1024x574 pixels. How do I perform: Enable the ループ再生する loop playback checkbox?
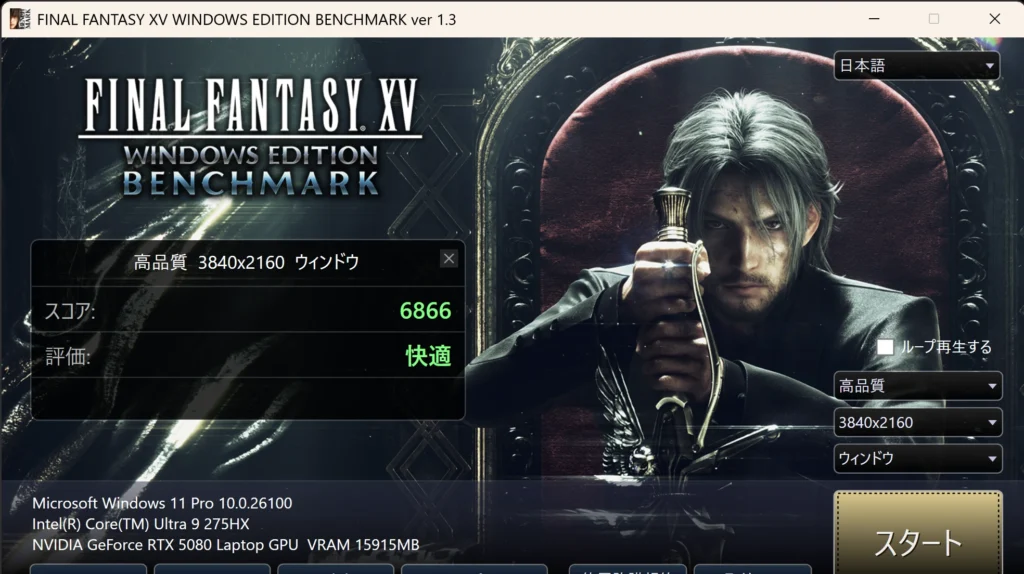click(885, 347)
